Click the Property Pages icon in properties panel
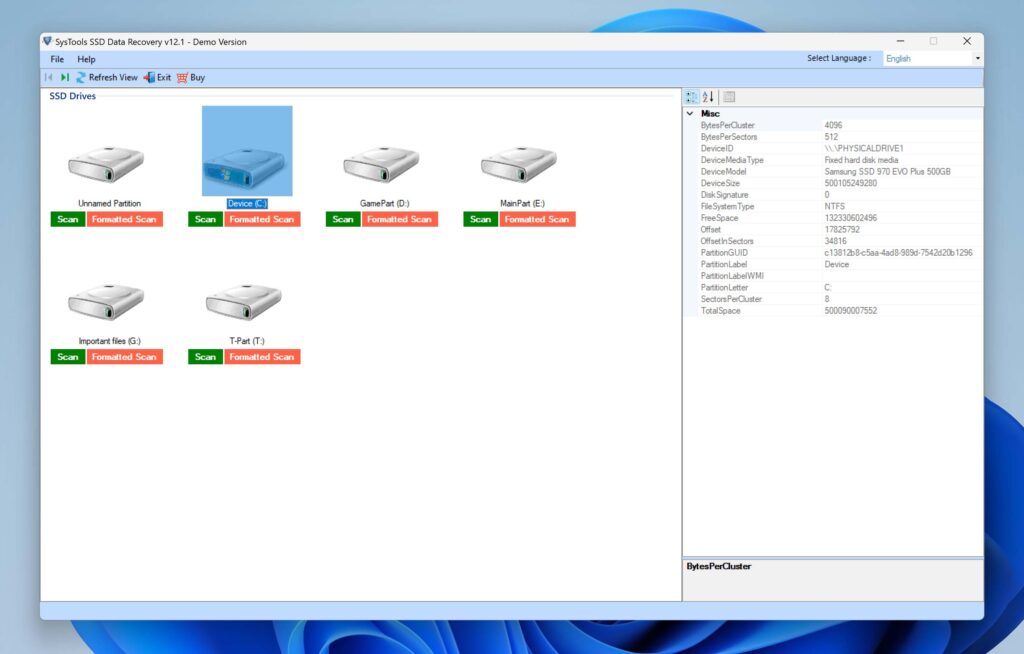This screenshot has width=1024, height=654. pyautogui.click(x=728, y=96)
